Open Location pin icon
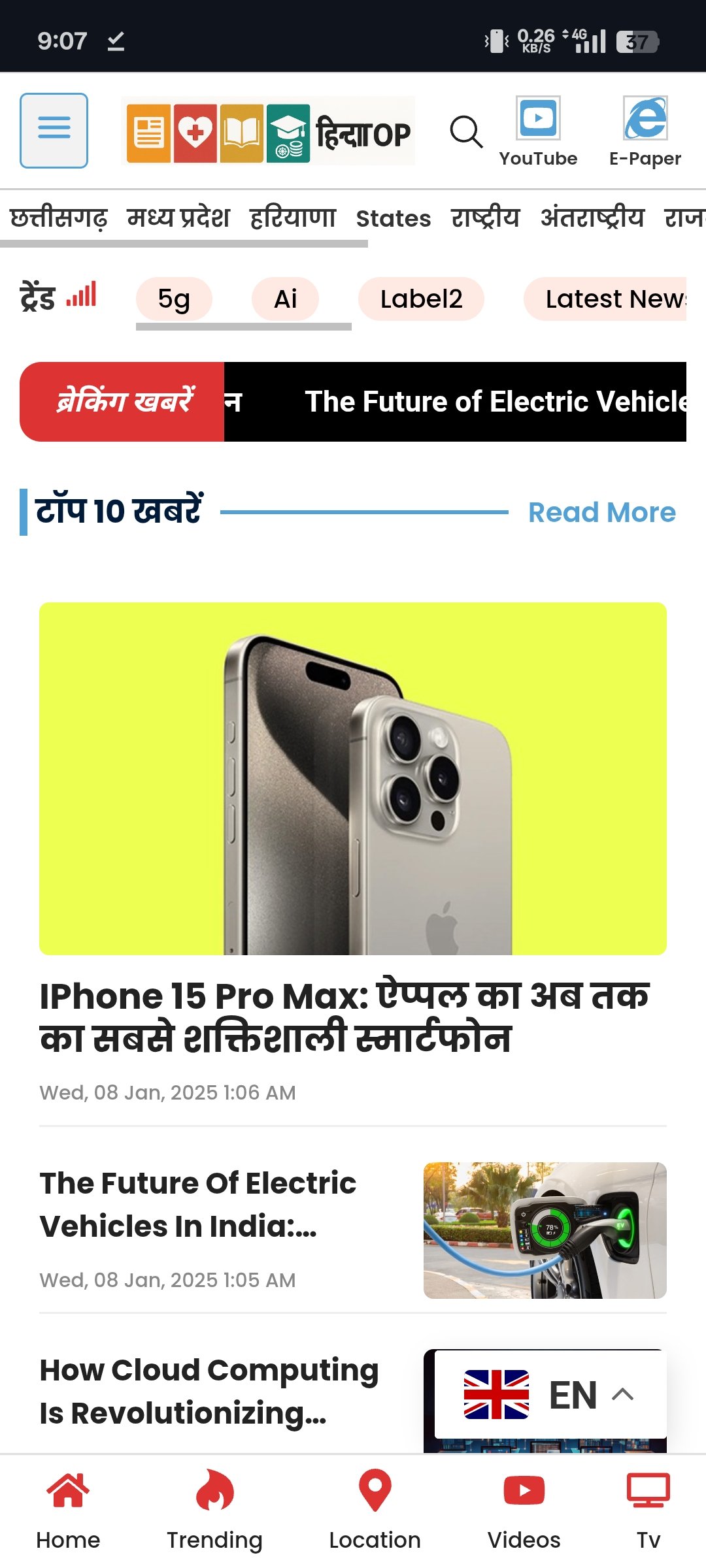Image resolution: width=706 pixels, height=1568 pixels. click(x=375, y=1490)
